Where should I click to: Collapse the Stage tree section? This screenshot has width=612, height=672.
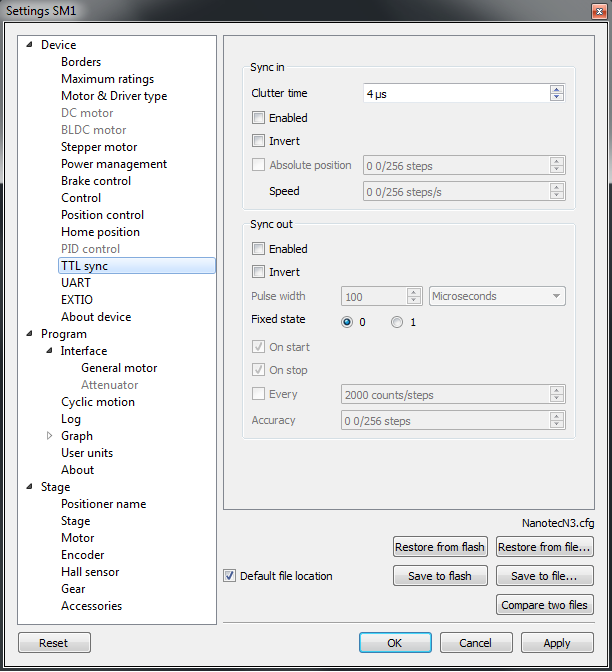(29, 487)
